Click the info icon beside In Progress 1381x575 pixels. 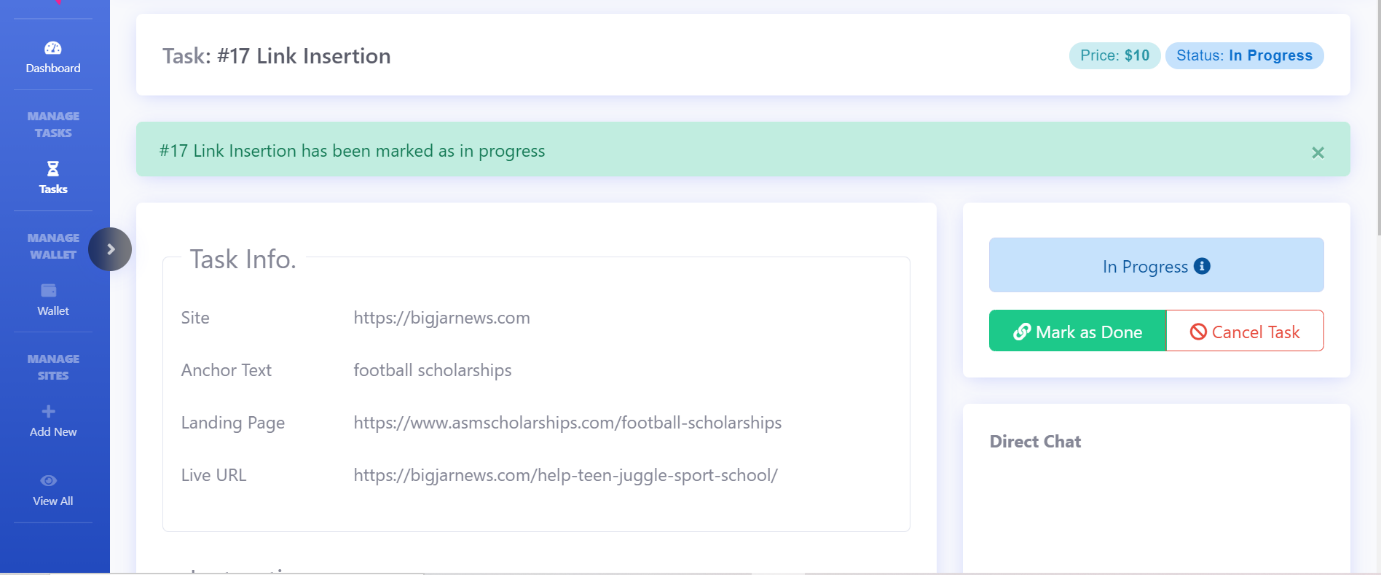(x=1203, y=266)
